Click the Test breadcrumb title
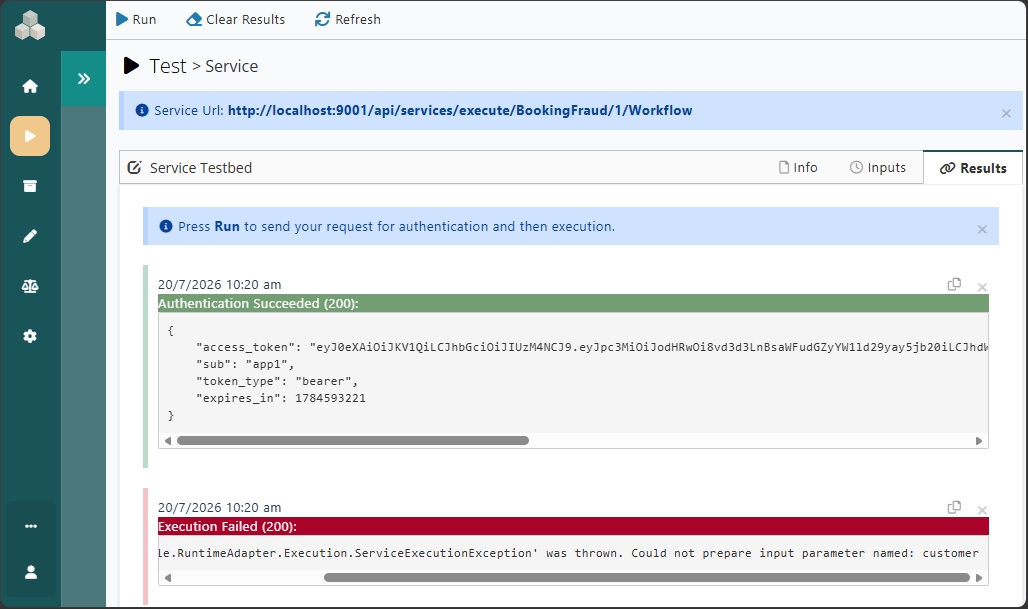1028x609 pixels. (168, 66)
